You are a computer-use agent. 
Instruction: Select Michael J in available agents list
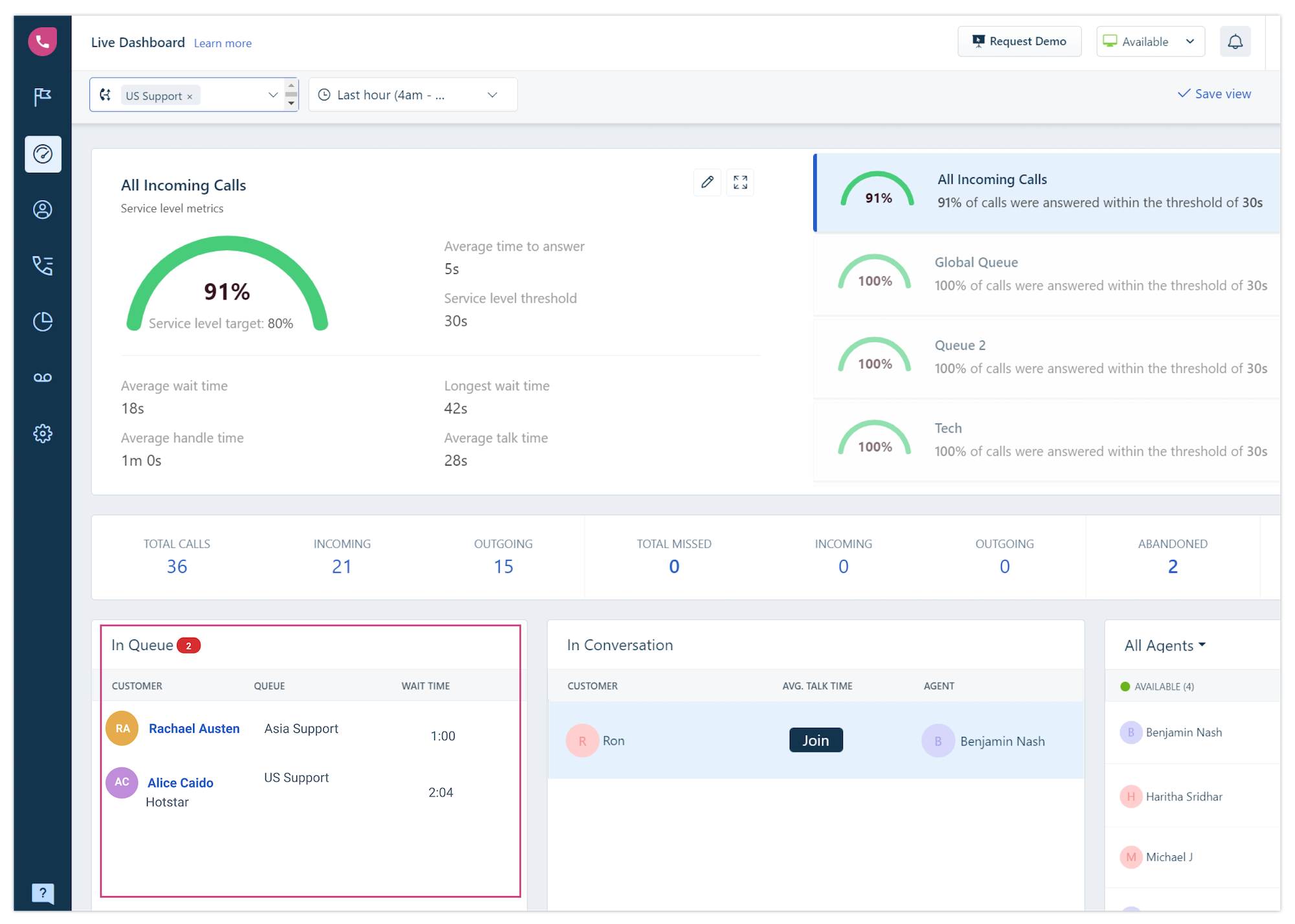point(1169,857)
